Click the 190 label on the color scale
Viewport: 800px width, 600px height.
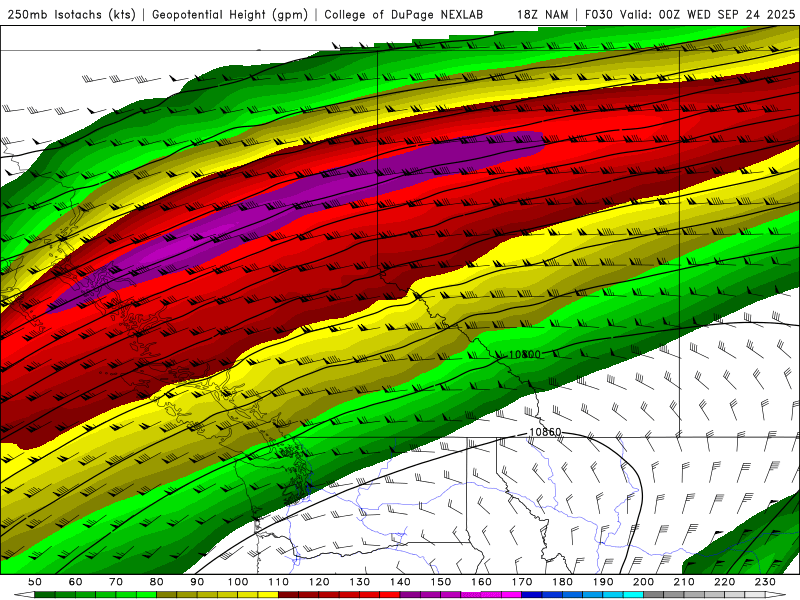coord(603,582)
